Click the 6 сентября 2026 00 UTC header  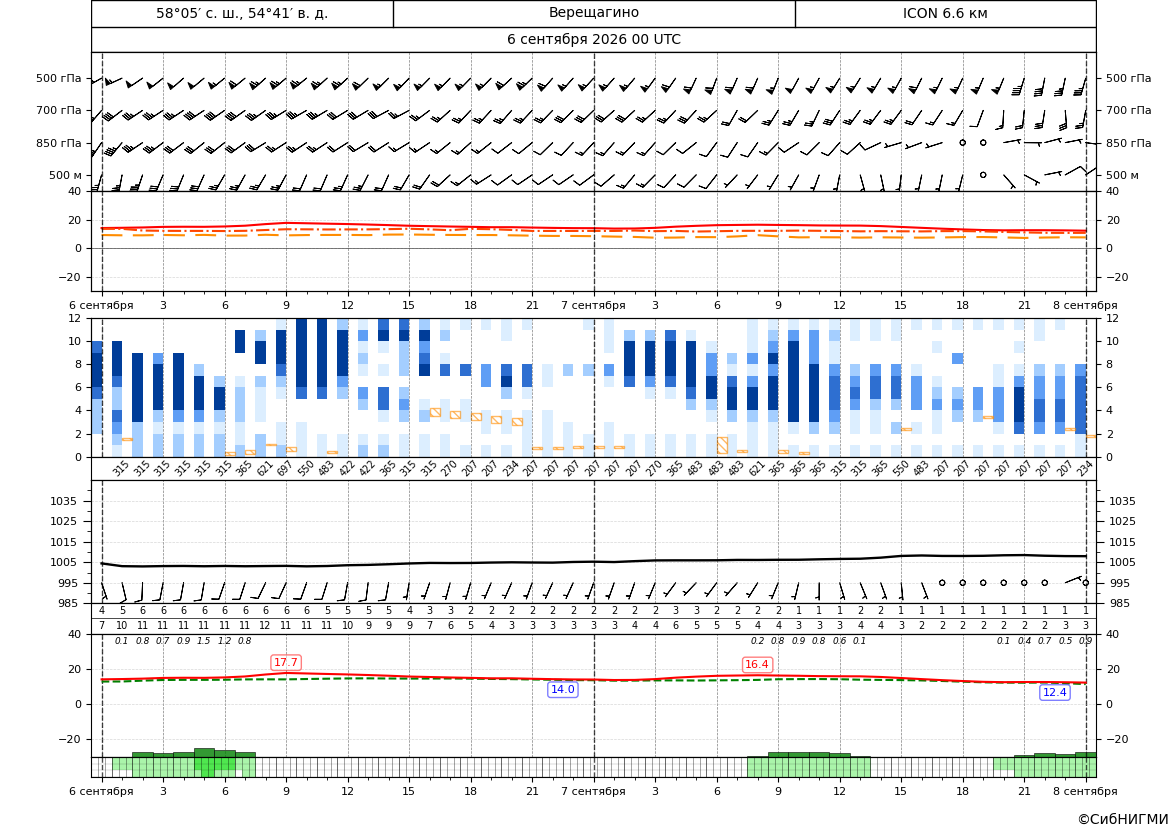tap(593, 40)
